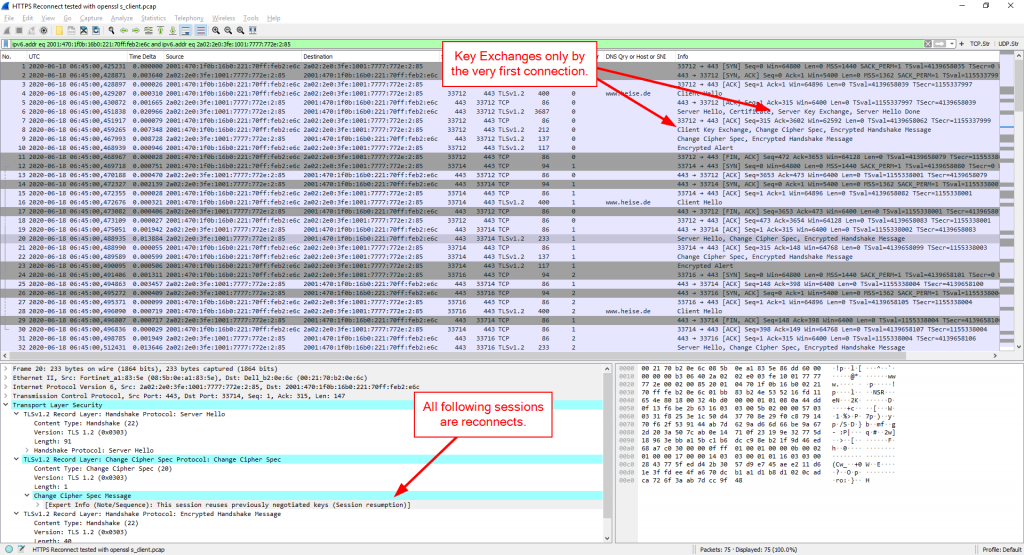
Task: Click the TCP.Str filter button
Action: [978, 45]
